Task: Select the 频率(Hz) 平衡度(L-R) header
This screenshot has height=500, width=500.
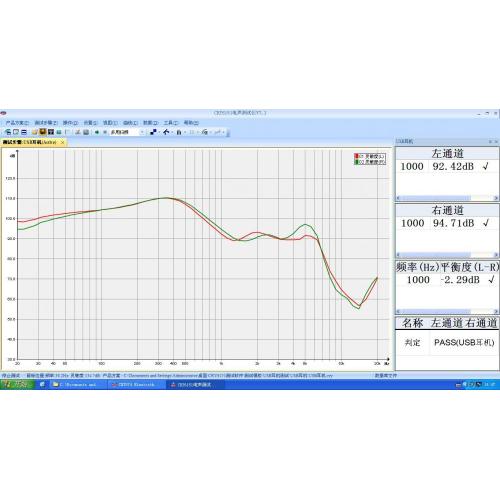Action: click(x=447, y=267)
